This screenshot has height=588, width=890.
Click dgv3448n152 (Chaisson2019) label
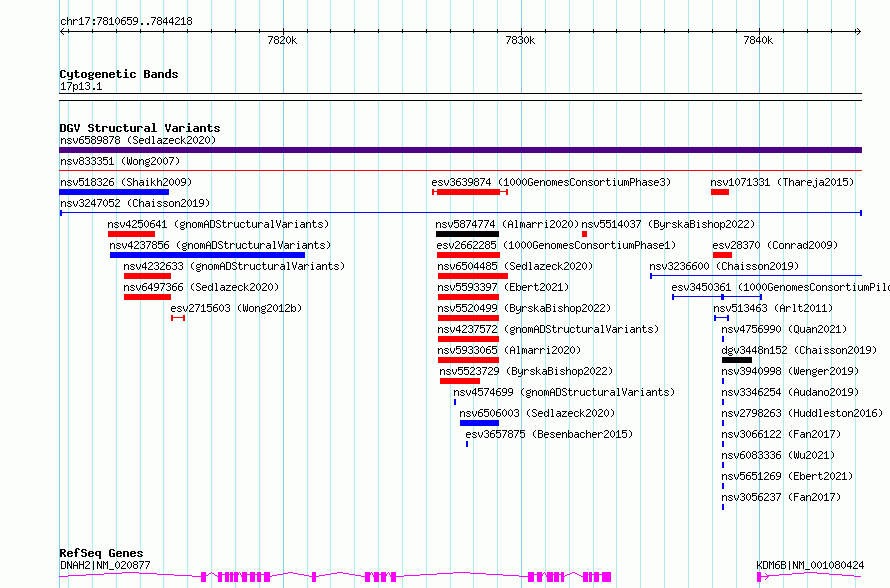coord(799,350)
